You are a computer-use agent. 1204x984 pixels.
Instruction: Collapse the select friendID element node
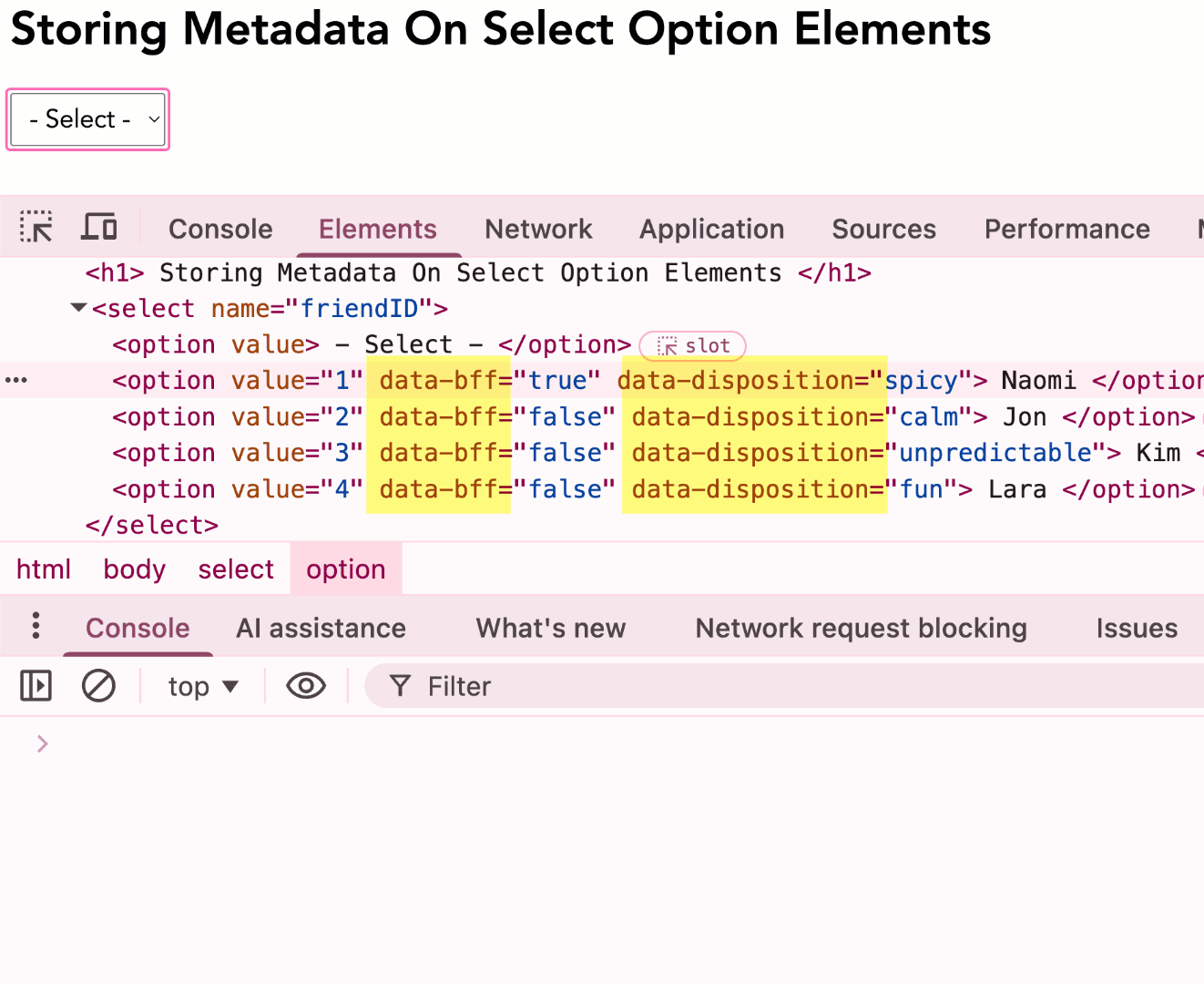click(x=77, y=307)
